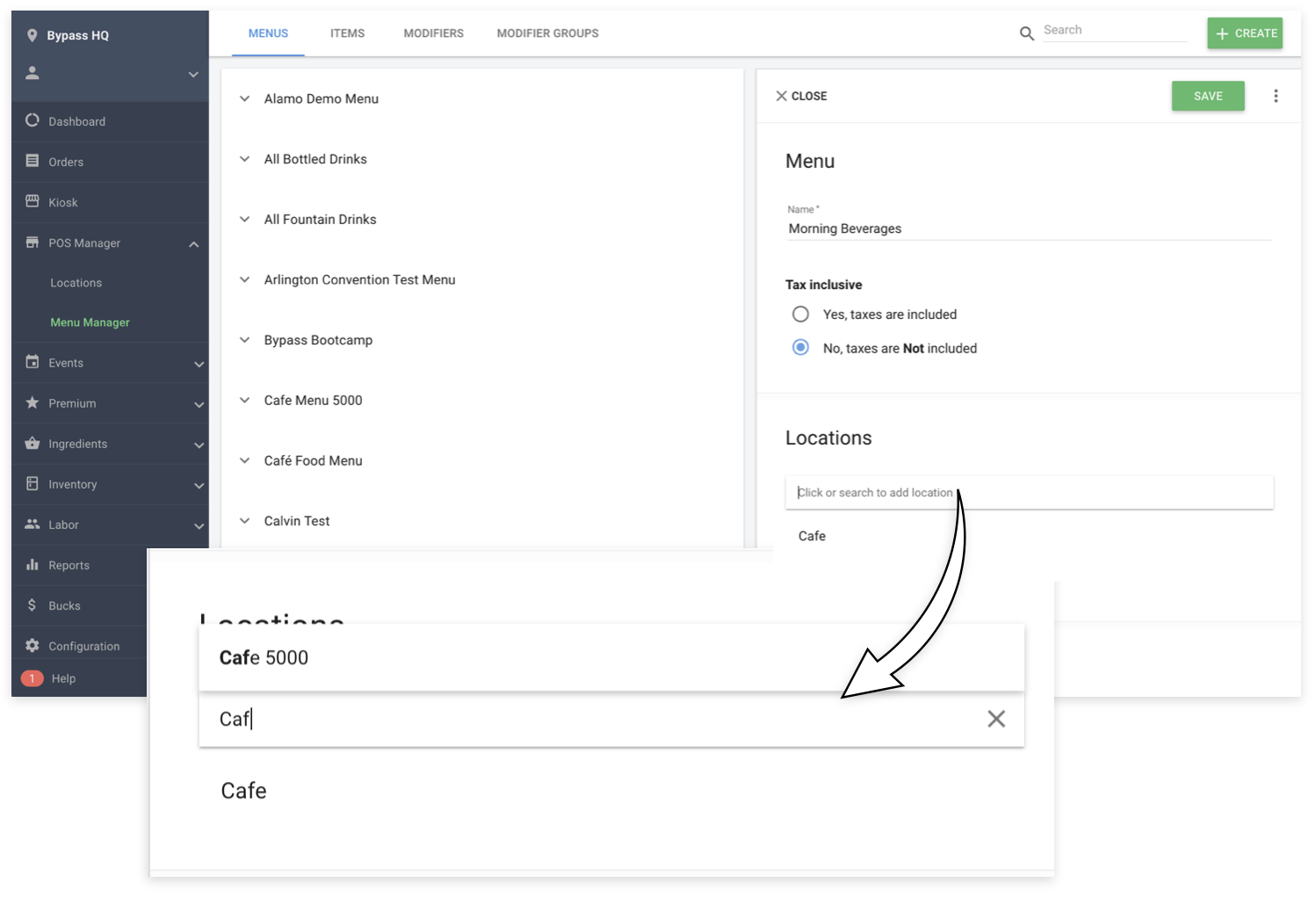Expand the Inventory section chevron
This screenshot has height=898, width=1316.
point(199,485)
